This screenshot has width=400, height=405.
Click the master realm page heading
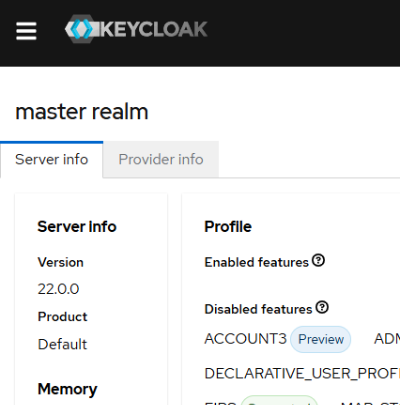coord(82,112)
